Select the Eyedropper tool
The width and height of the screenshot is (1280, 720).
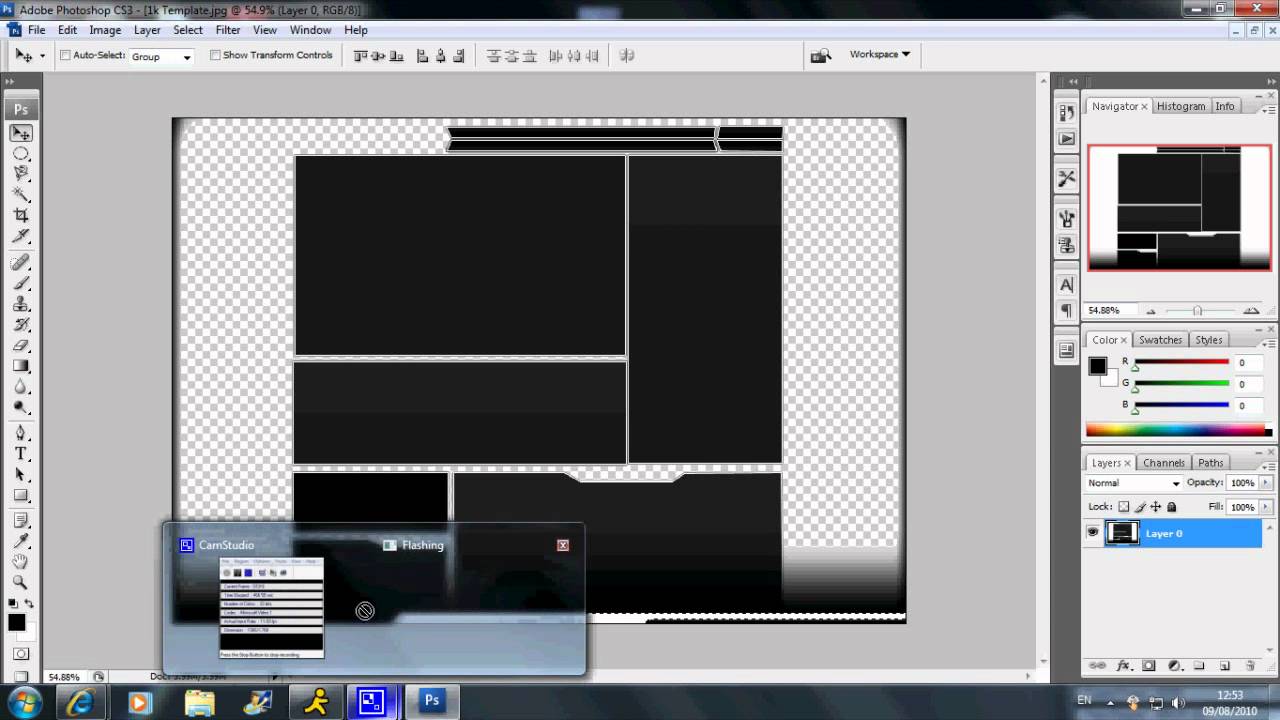(x=21, y=541)
